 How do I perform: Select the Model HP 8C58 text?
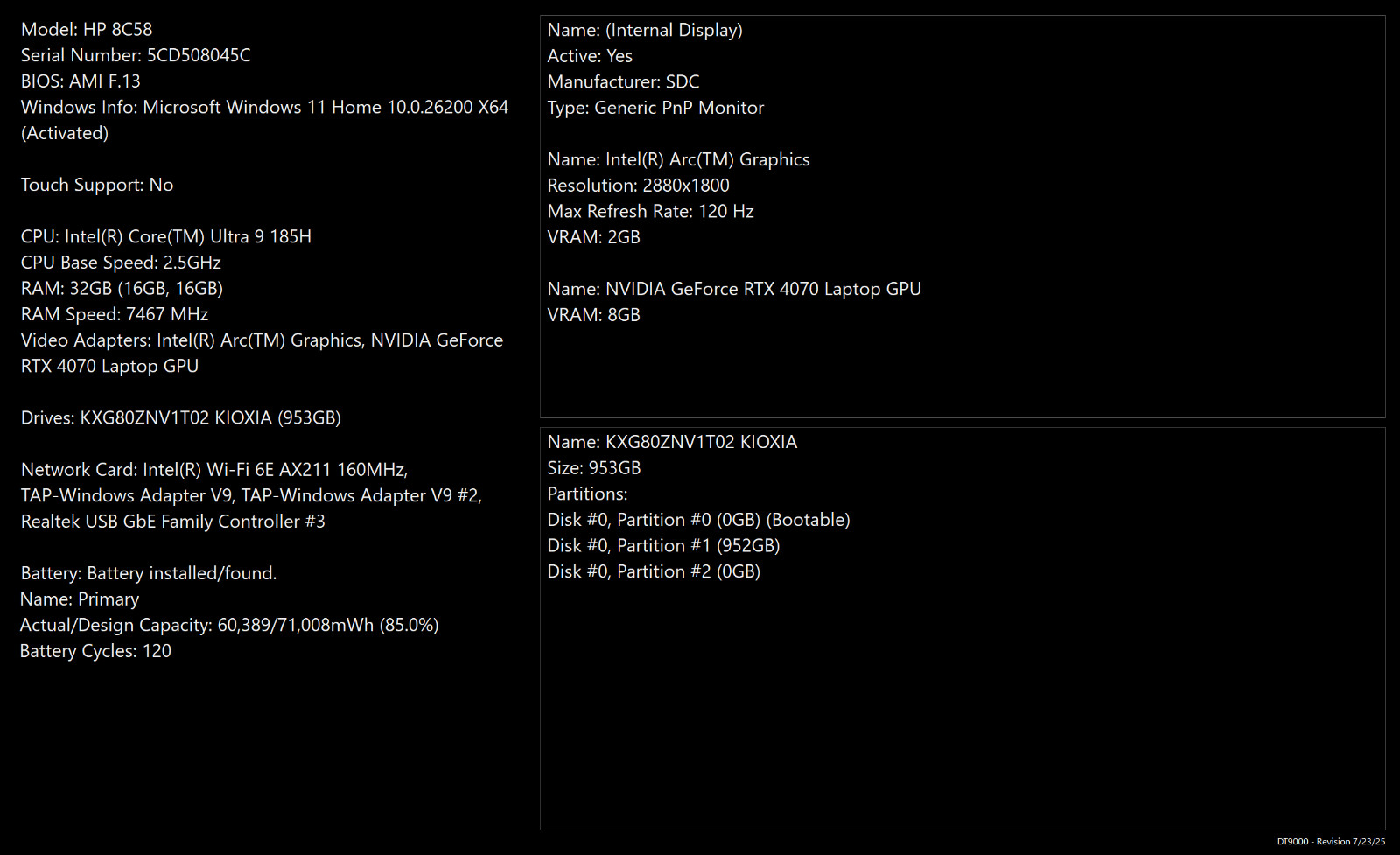[x=87, y=29]
